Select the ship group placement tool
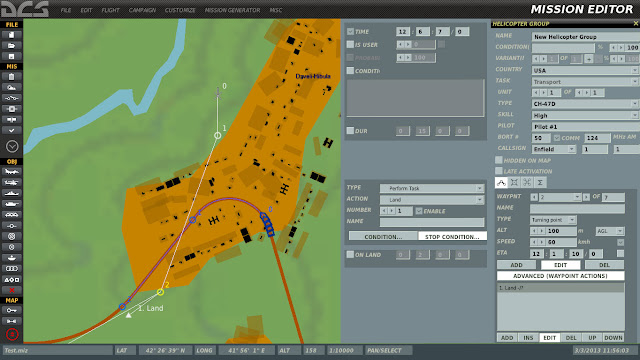 11,193
